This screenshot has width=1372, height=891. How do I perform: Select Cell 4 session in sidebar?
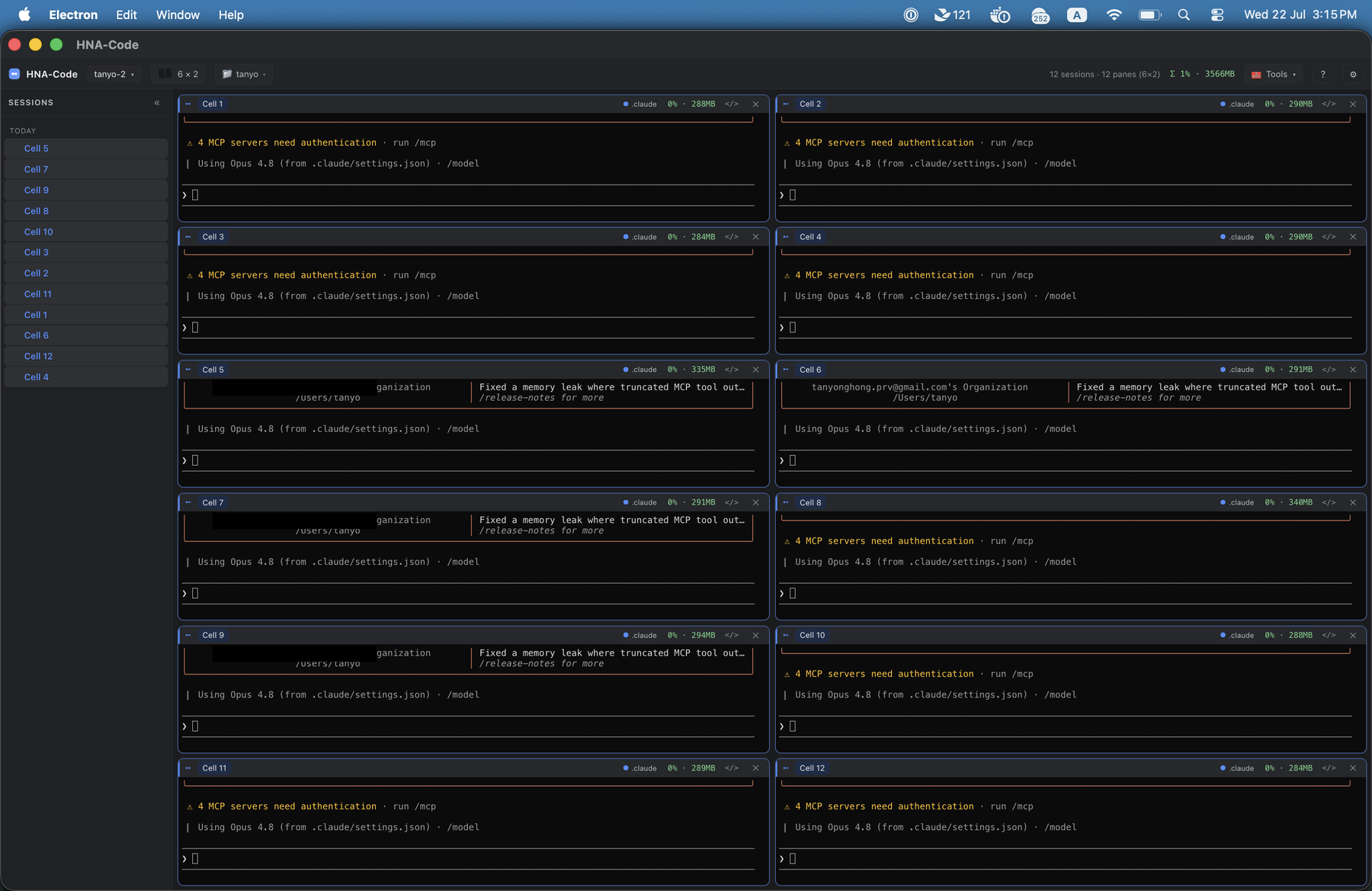[86, 377]
